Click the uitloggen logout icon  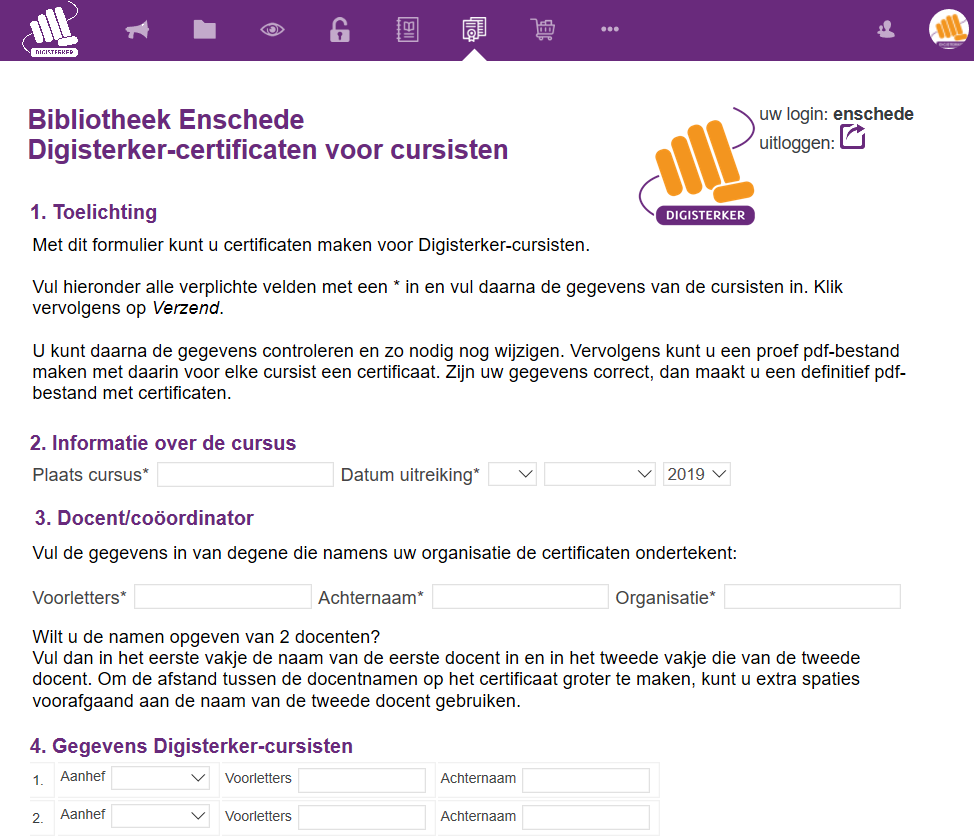coord(852,137)
